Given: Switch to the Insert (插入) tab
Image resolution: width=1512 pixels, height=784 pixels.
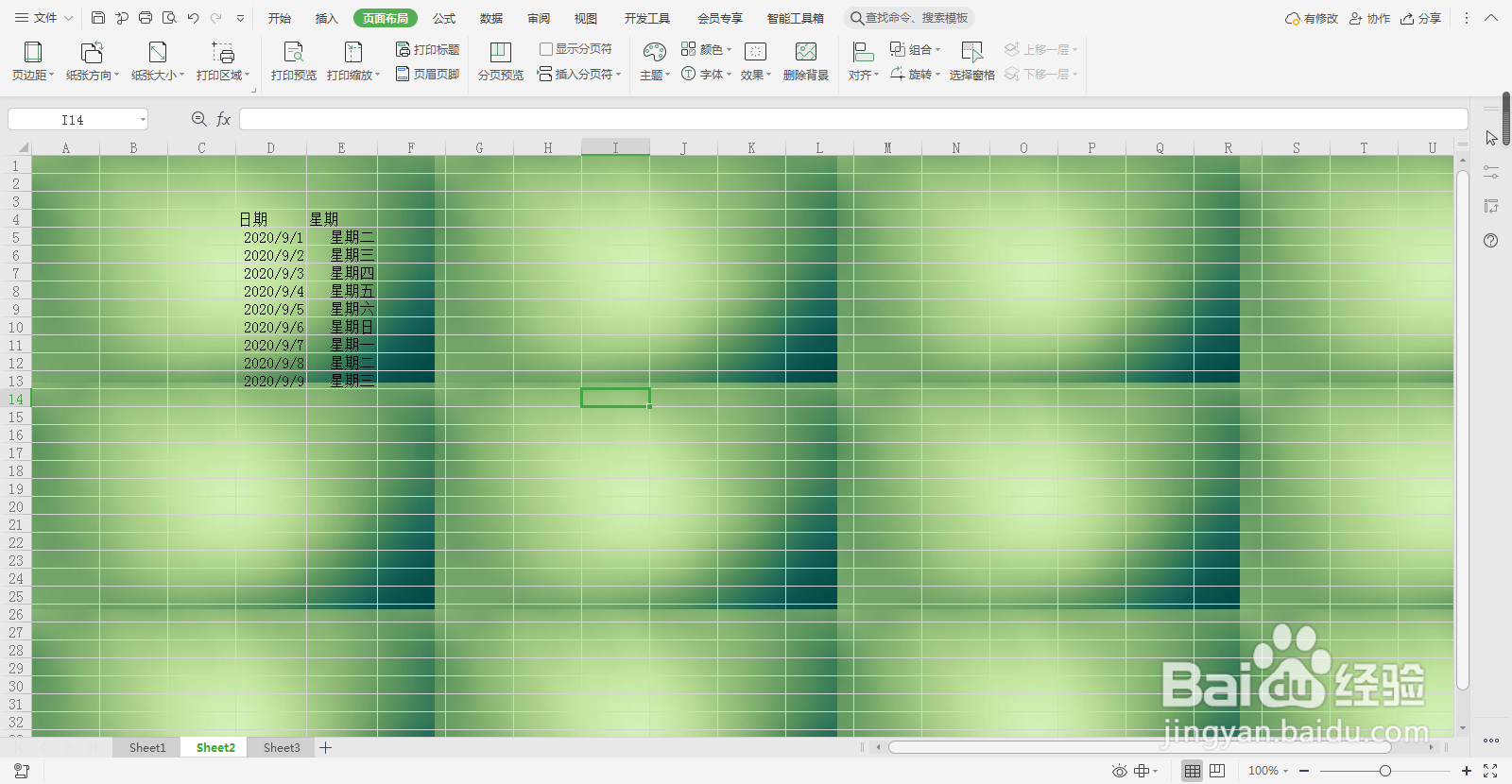Looking at the screenshot, I should click(x=327, y=18).
